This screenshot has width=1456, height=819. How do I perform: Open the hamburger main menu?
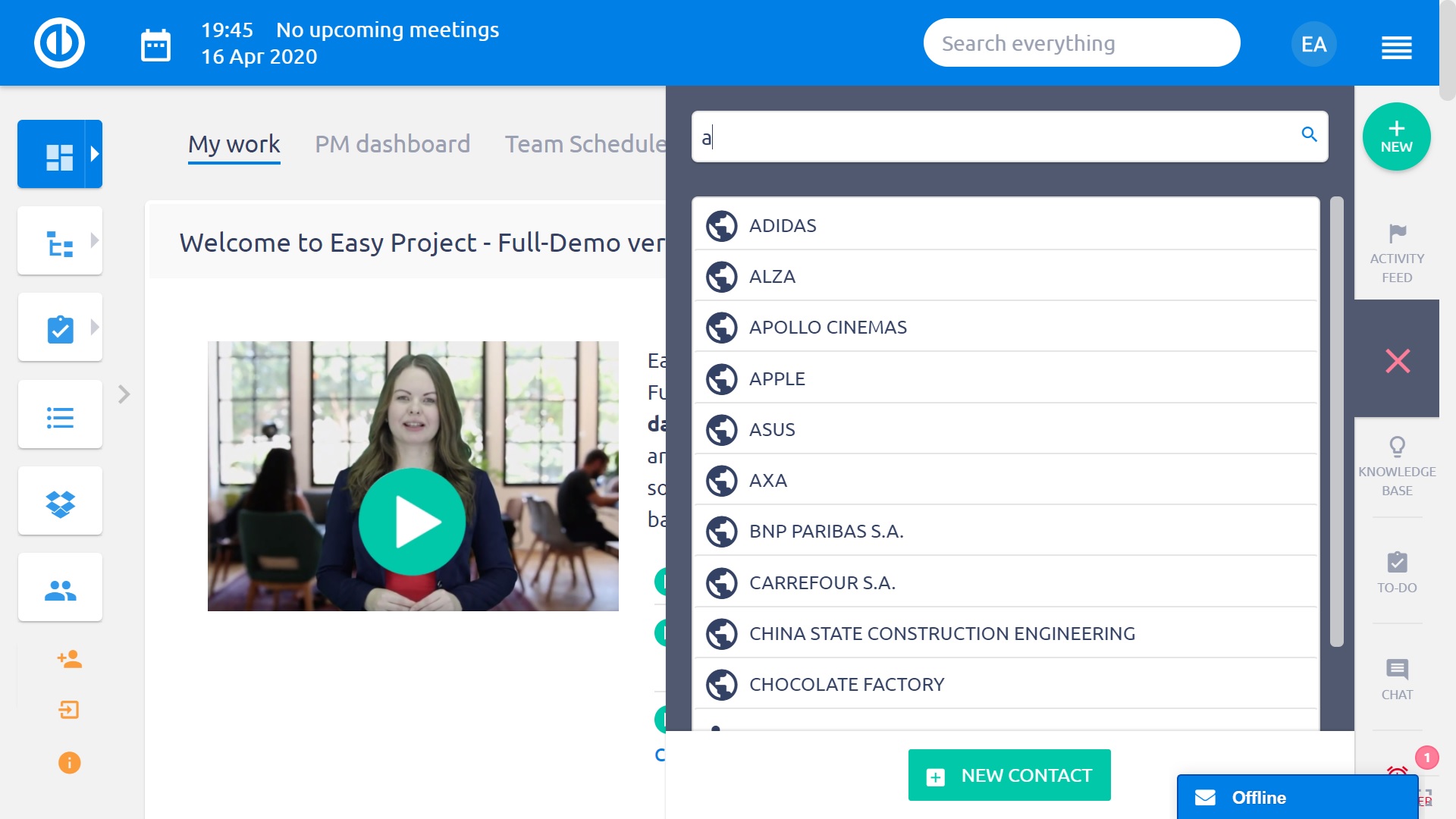pyautogui.click(x=1396, y=48)
